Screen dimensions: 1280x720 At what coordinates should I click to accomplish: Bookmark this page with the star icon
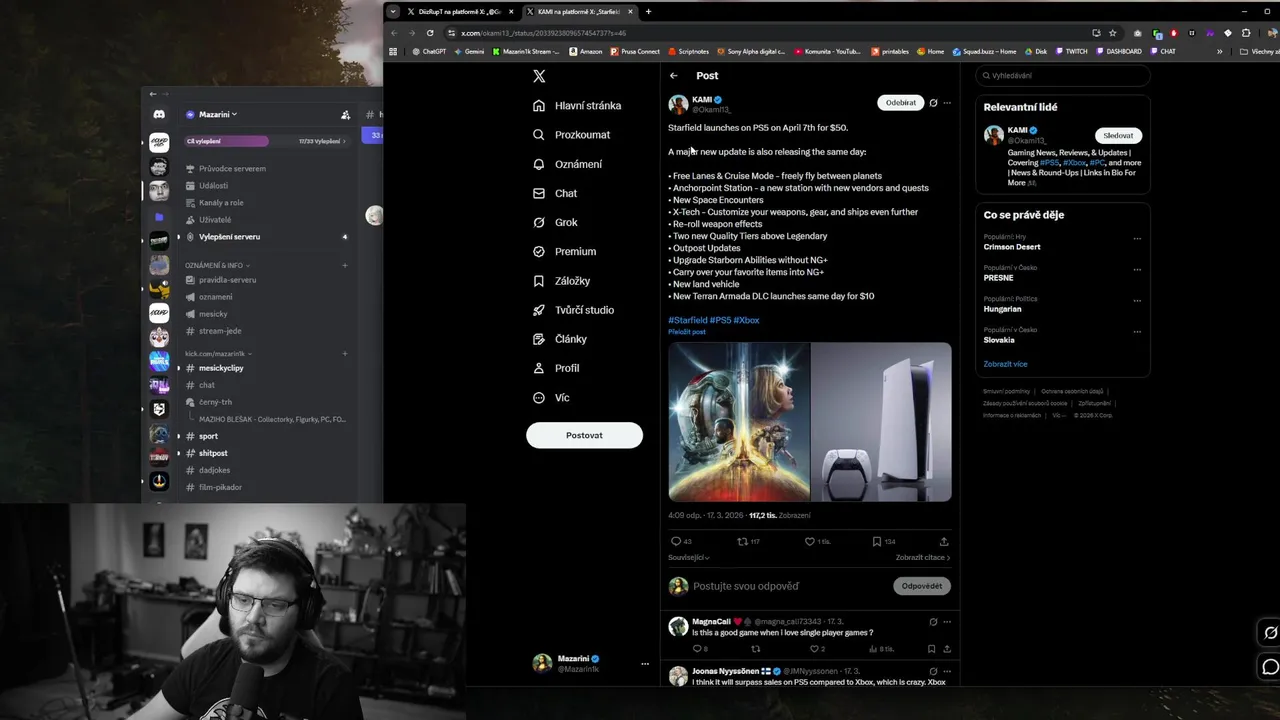click(x=1112, y=33)
